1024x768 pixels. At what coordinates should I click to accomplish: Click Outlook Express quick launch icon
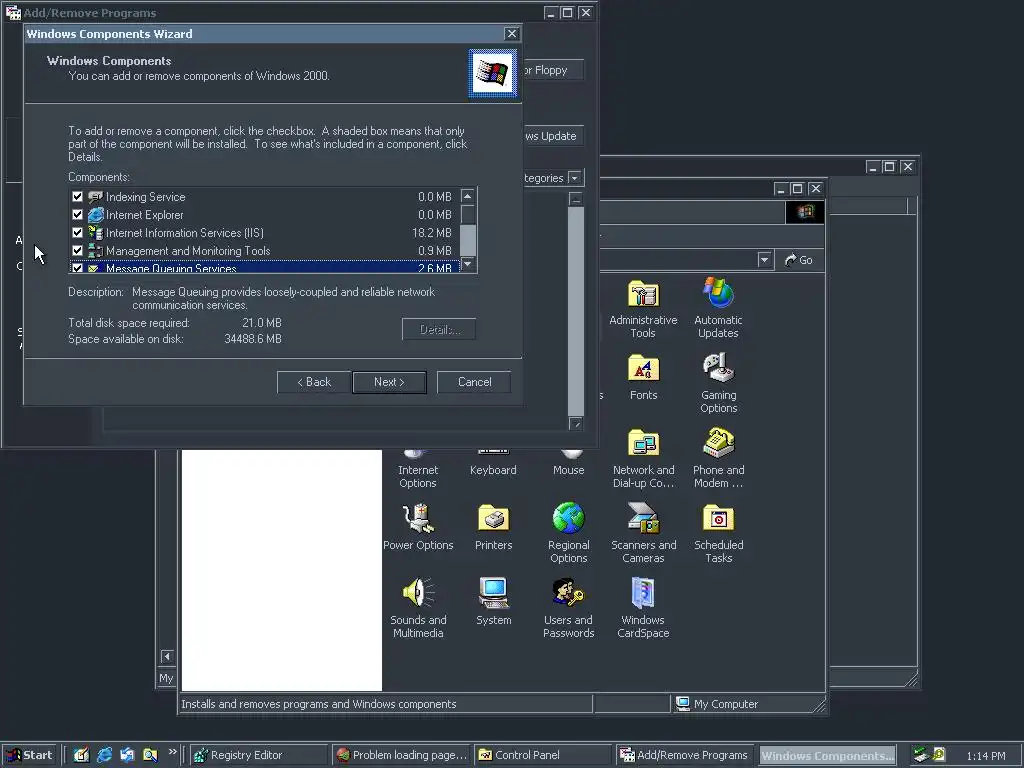127,756
